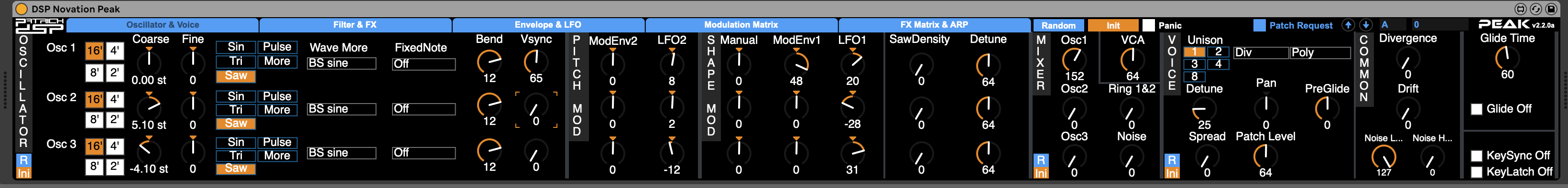
Task: Click the Voice section R icon
Action: pyautogui.click(x=1171, y=160)
